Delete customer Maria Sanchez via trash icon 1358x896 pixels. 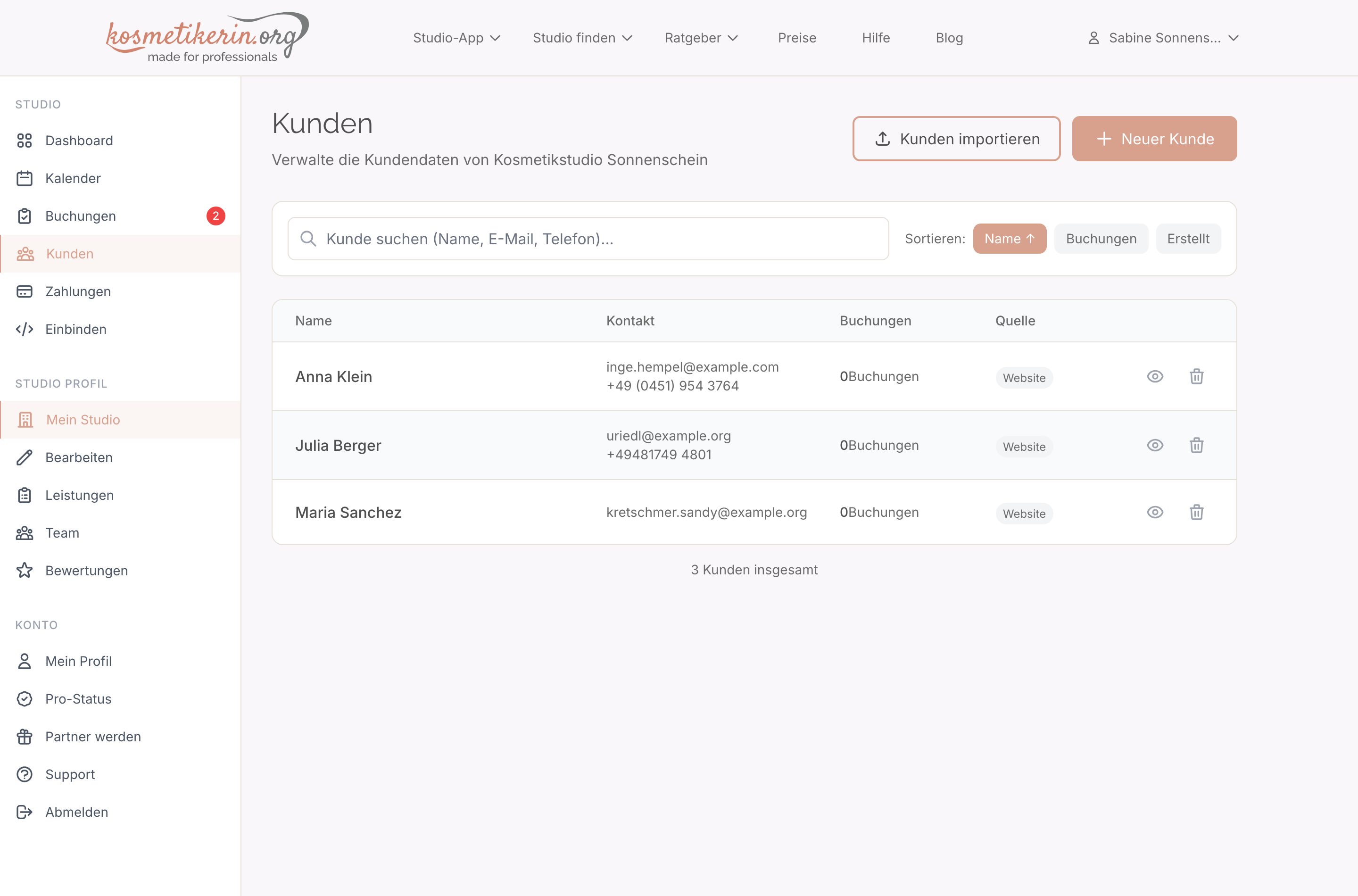(1196, 512)
